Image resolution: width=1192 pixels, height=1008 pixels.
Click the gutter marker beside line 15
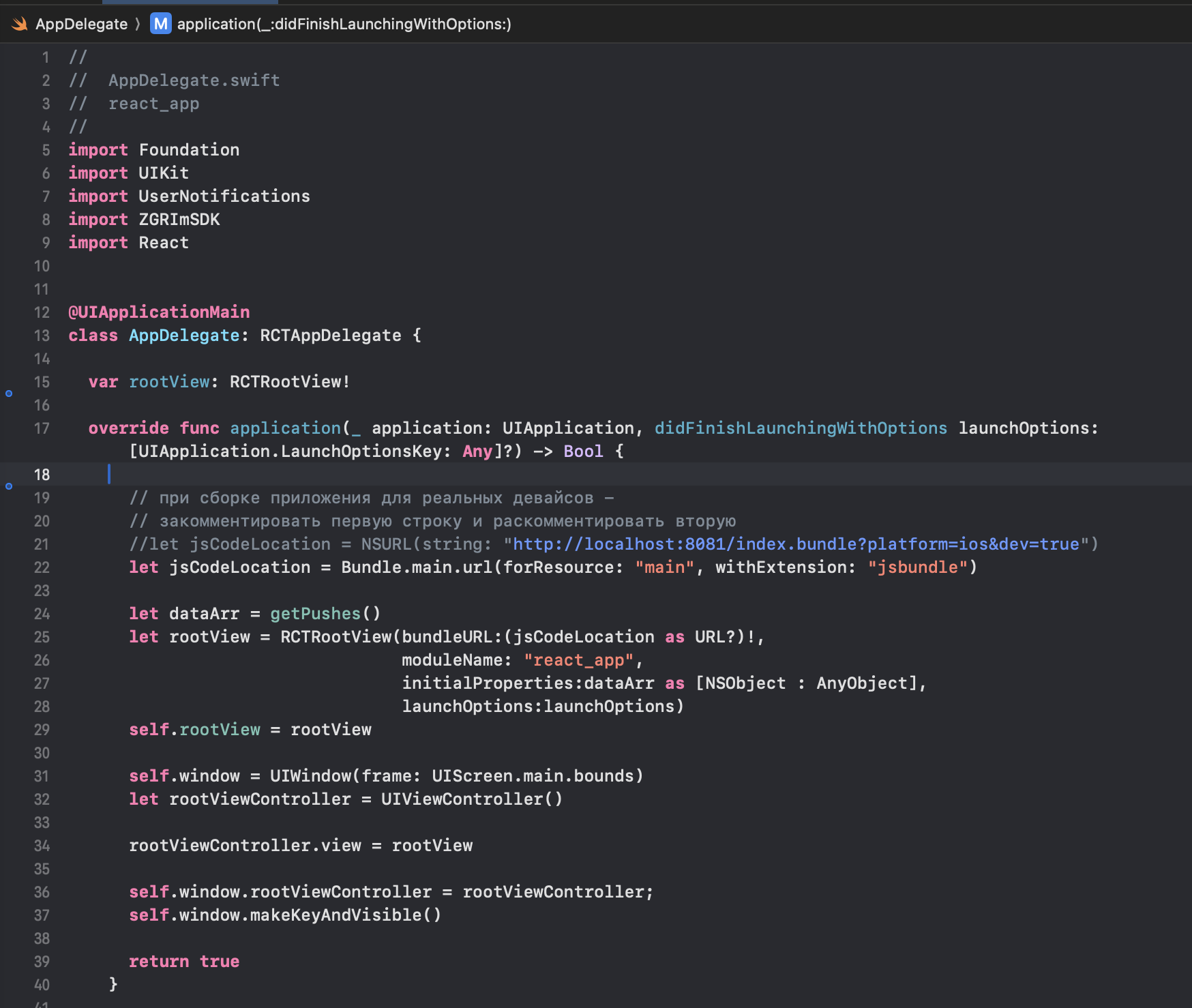click(9, 394)
